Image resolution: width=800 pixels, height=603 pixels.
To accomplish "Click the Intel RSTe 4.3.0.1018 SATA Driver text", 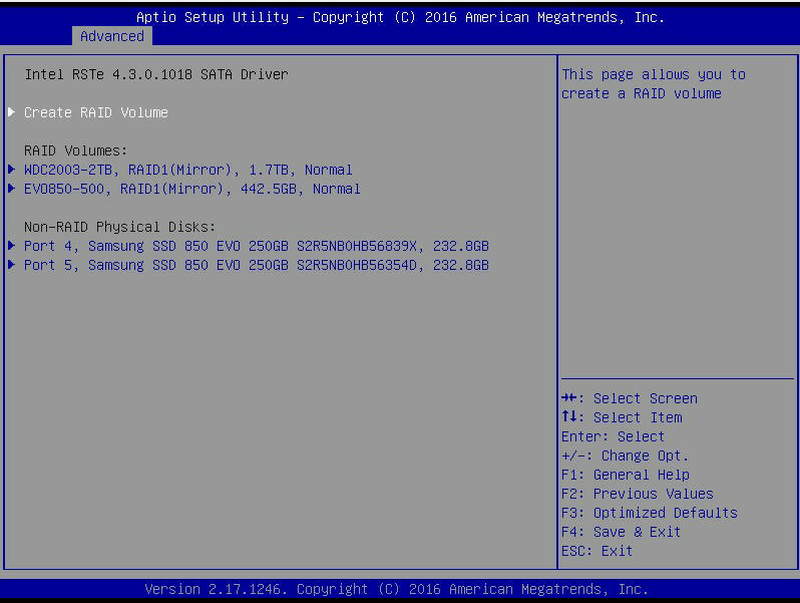I will click(x=157, y=74).
